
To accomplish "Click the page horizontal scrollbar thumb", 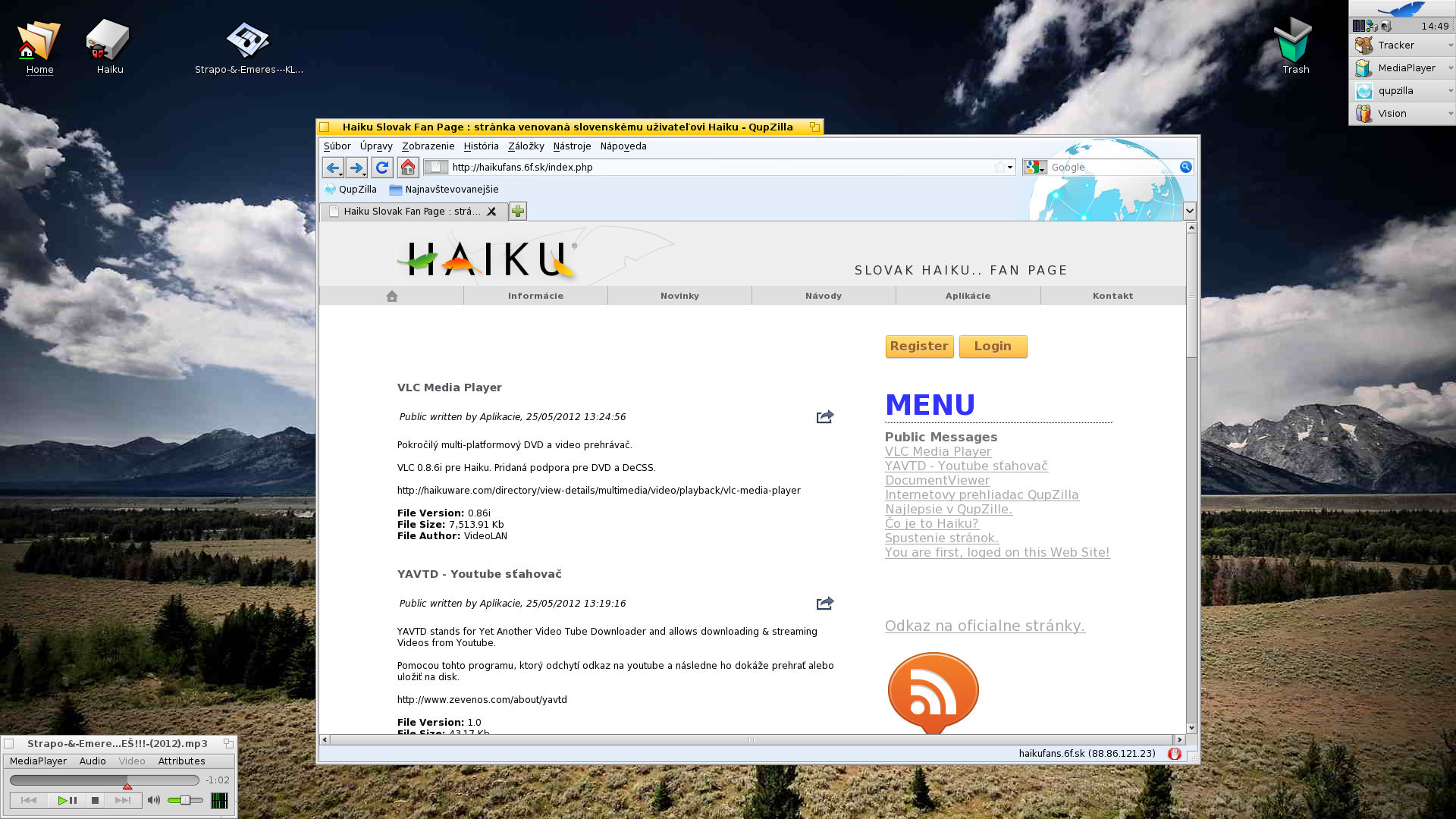I will pos(752,740).
